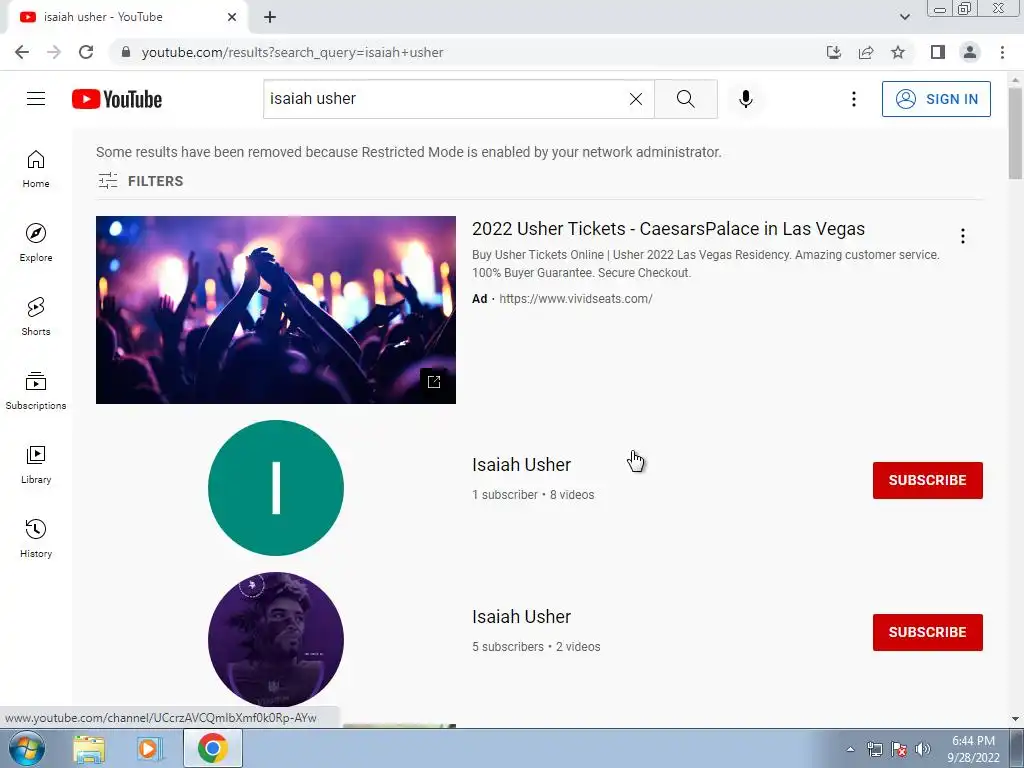
Task: Open Shorts in the sidebar
Action: tap(36, 317)
